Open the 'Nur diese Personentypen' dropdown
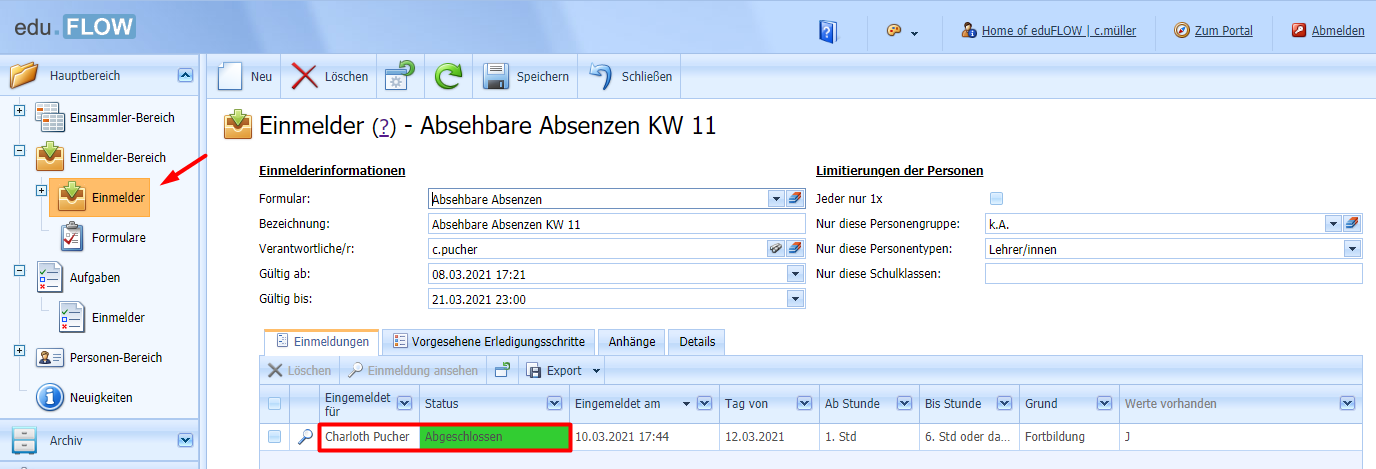 click(x=1352, y=249)
